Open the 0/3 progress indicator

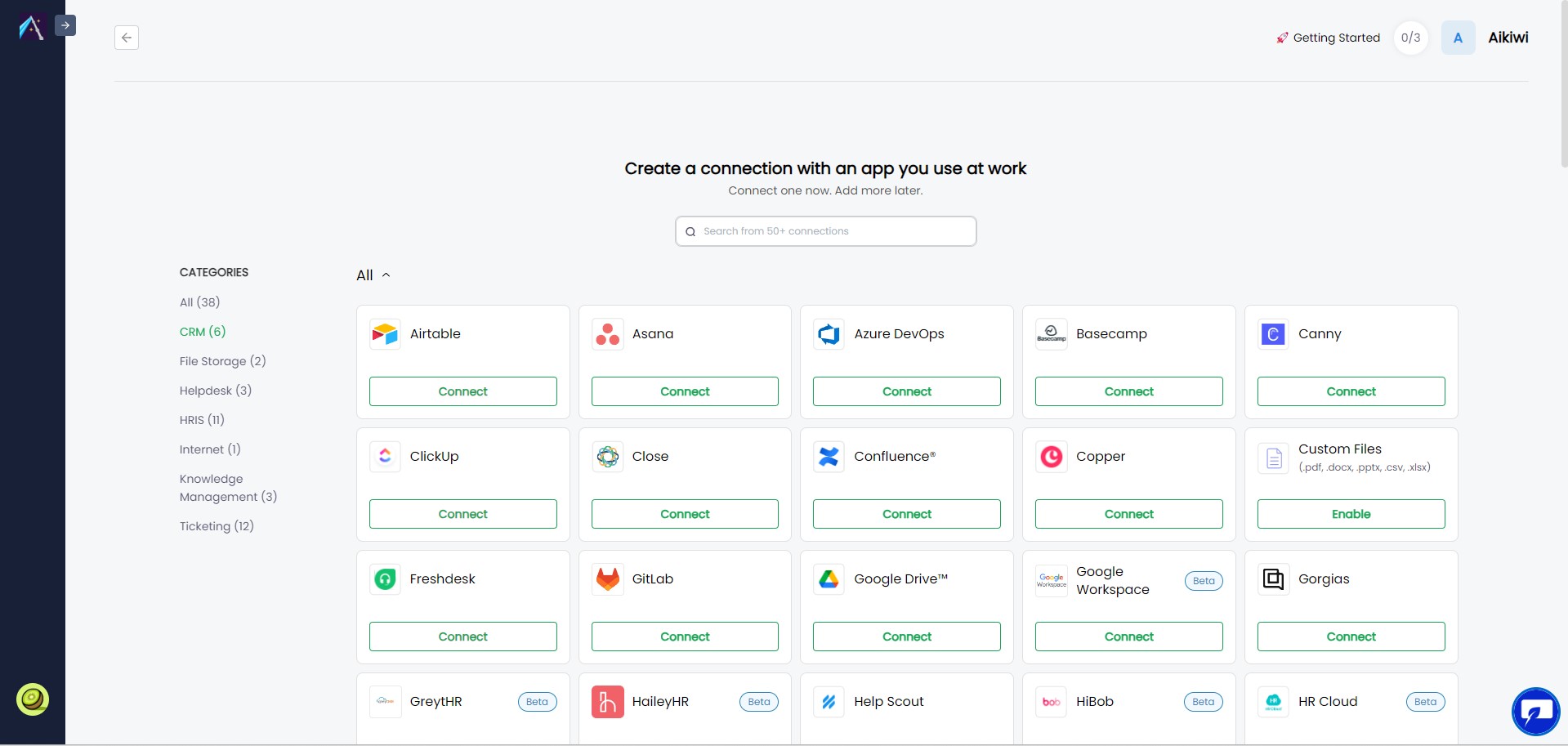pos(1411,38)
